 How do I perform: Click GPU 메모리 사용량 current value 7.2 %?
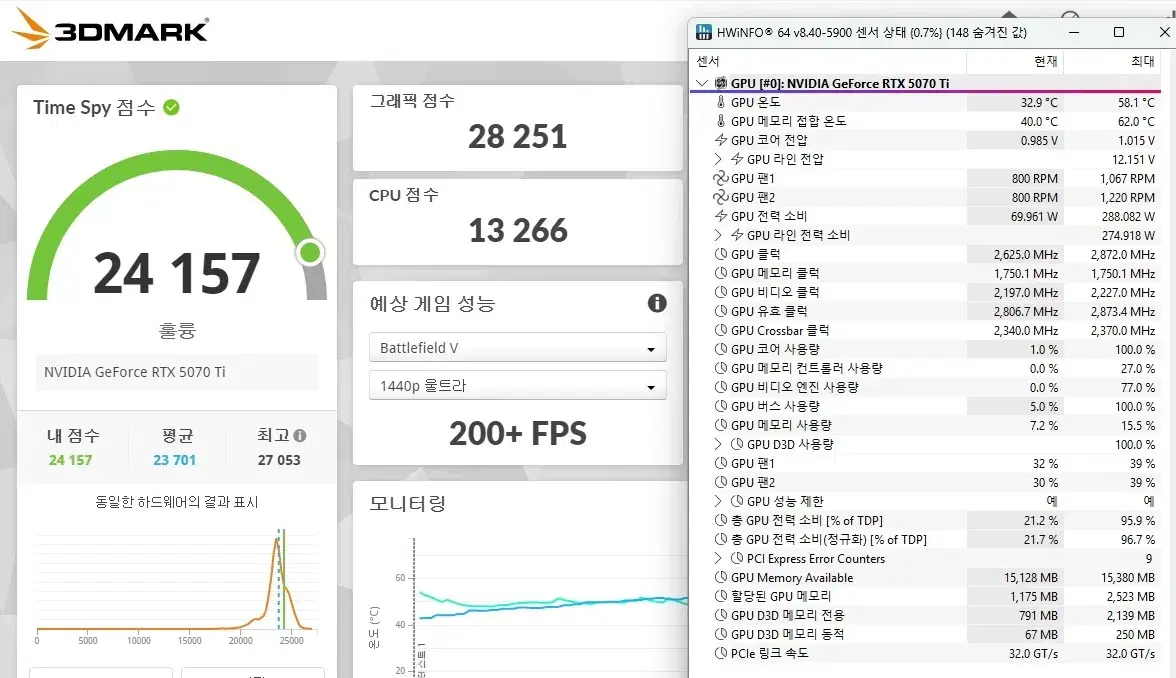click(x=1044, y=426)
